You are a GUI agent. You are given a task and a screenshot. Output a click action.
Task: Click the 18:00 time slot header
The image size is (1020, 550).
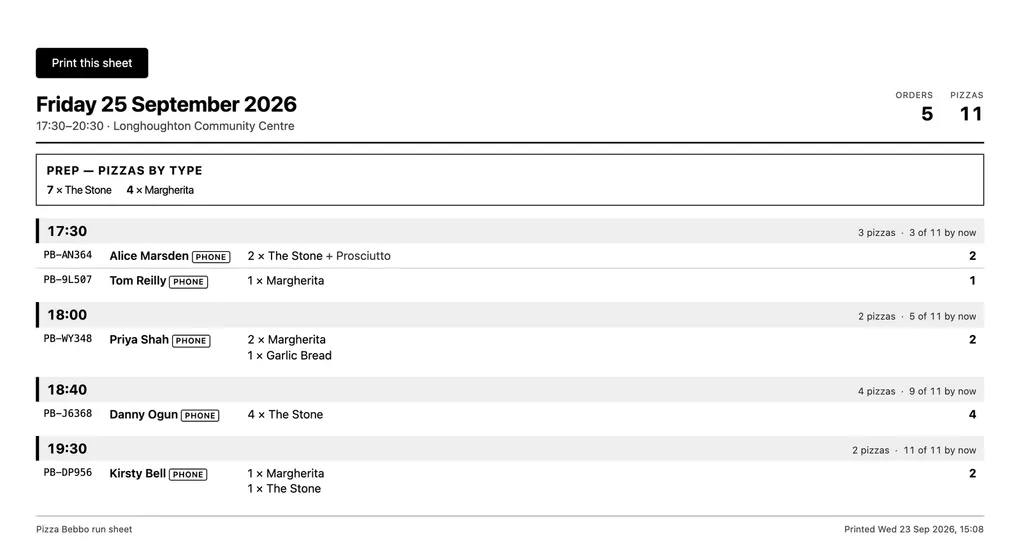coord(510,315)
